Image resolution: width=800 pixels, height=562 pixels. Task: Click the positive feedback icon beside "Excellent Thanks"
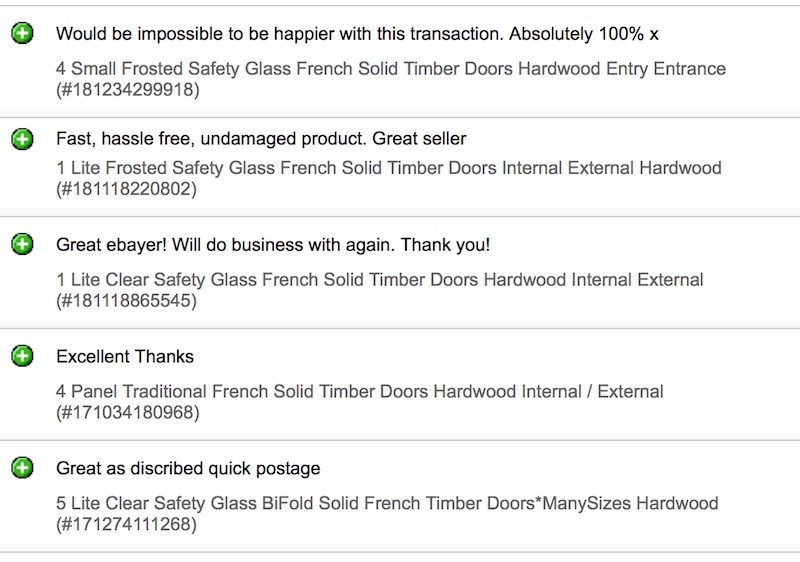[x=22, y=356]
